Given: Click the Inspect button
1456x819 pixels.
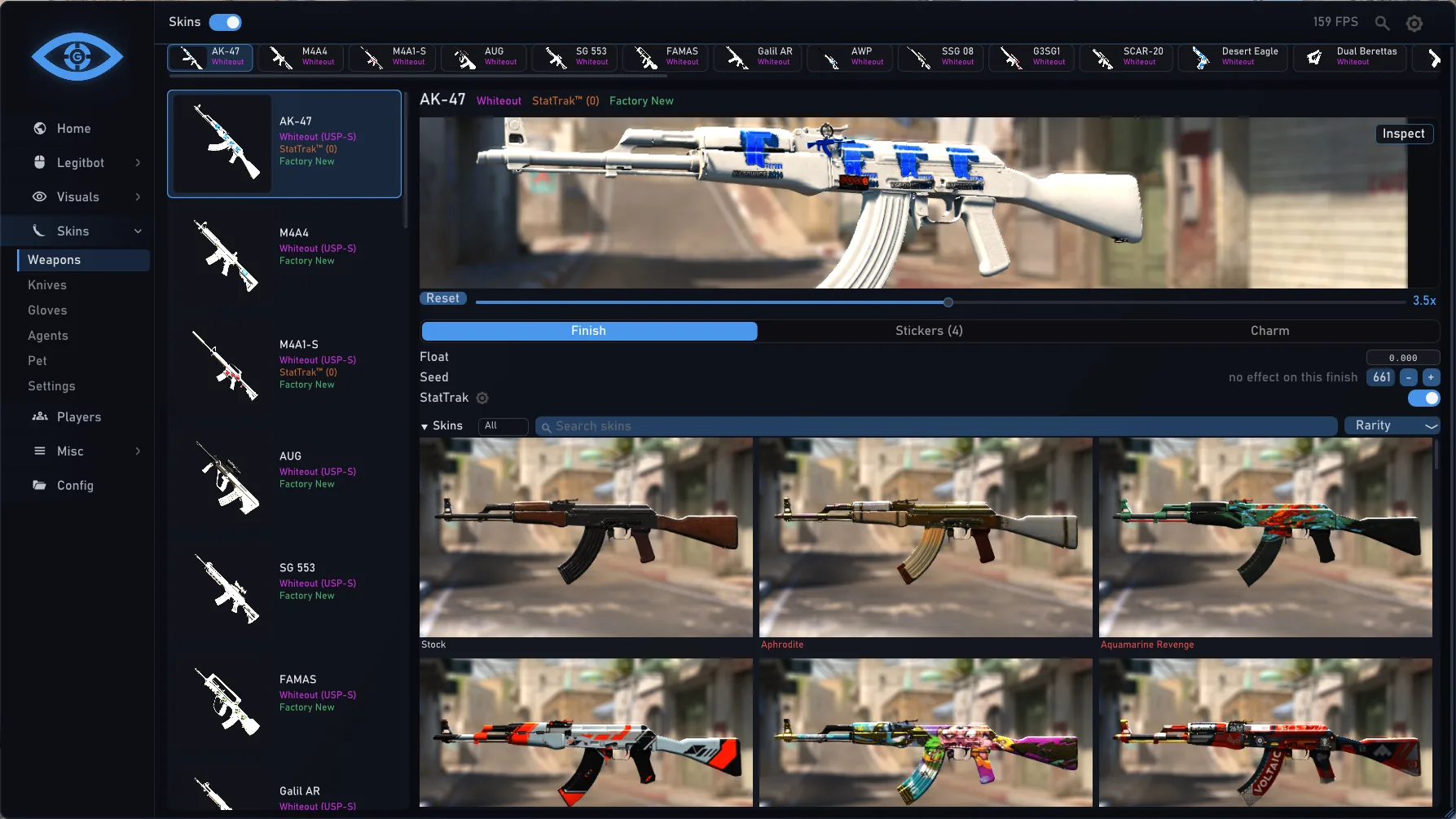Looking at the screenshot, I should coord(1403,134).
